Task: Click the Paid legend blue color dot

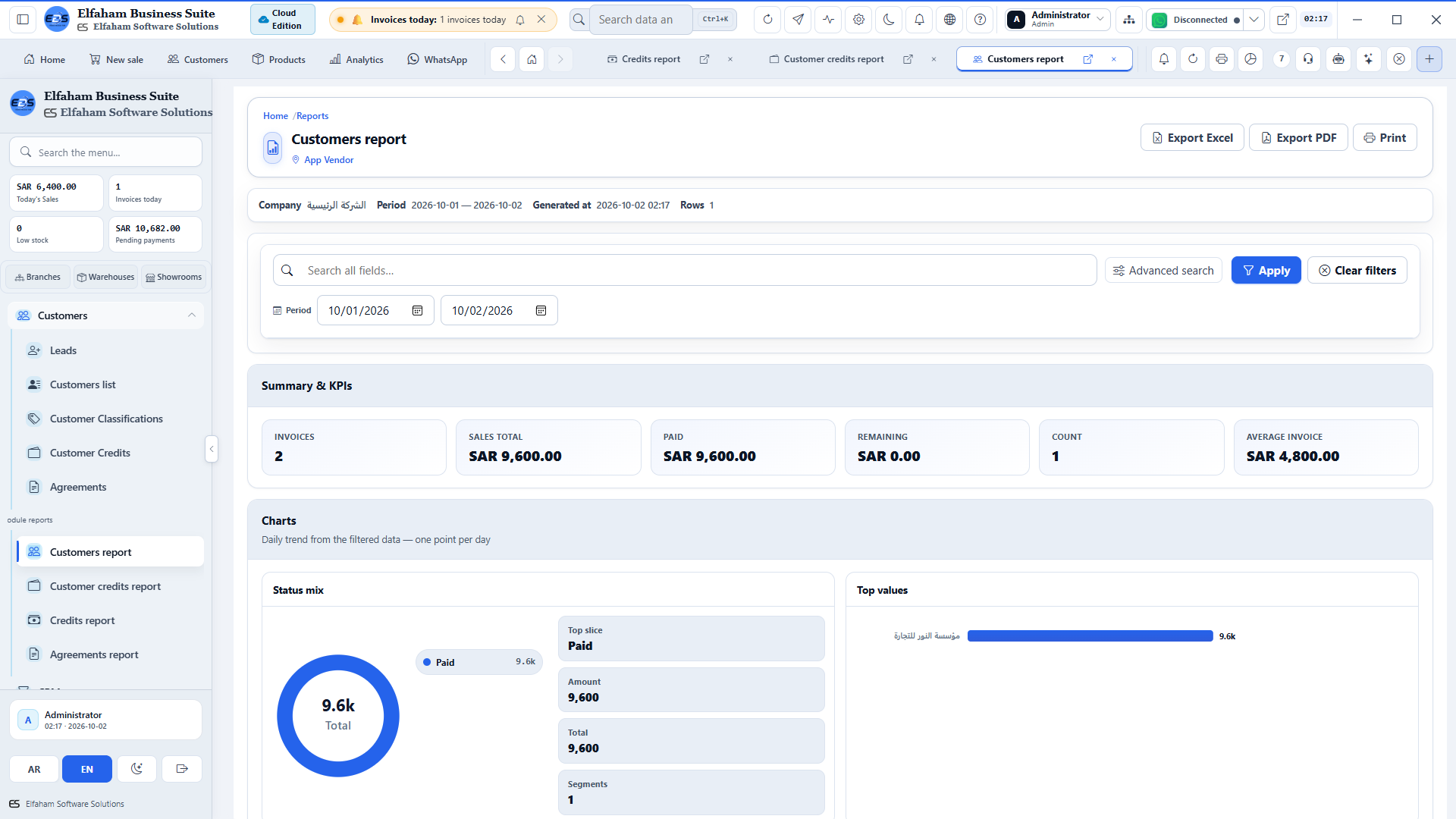Action: [427, 663]
